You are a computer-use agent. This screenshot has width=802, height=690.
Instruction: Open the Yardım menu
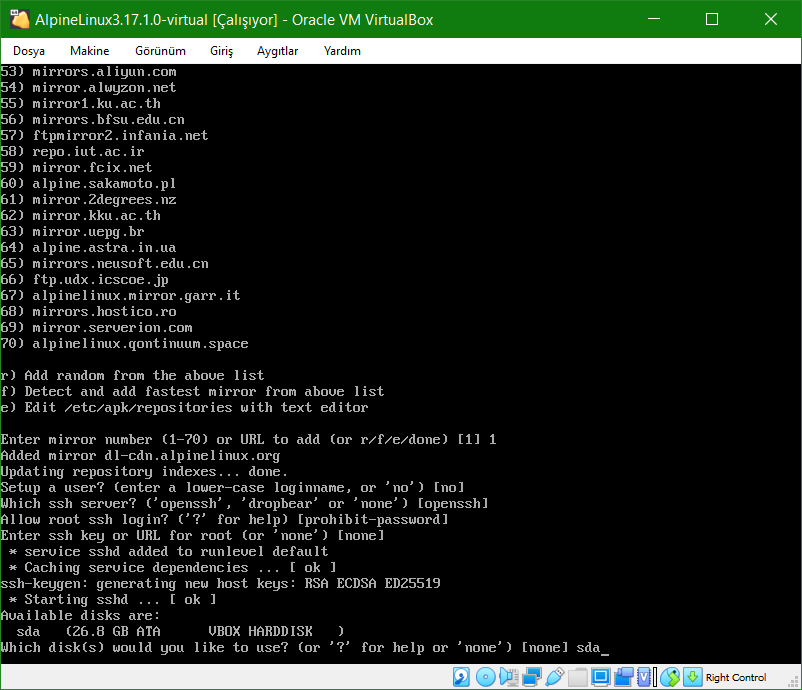pos(342,51)
